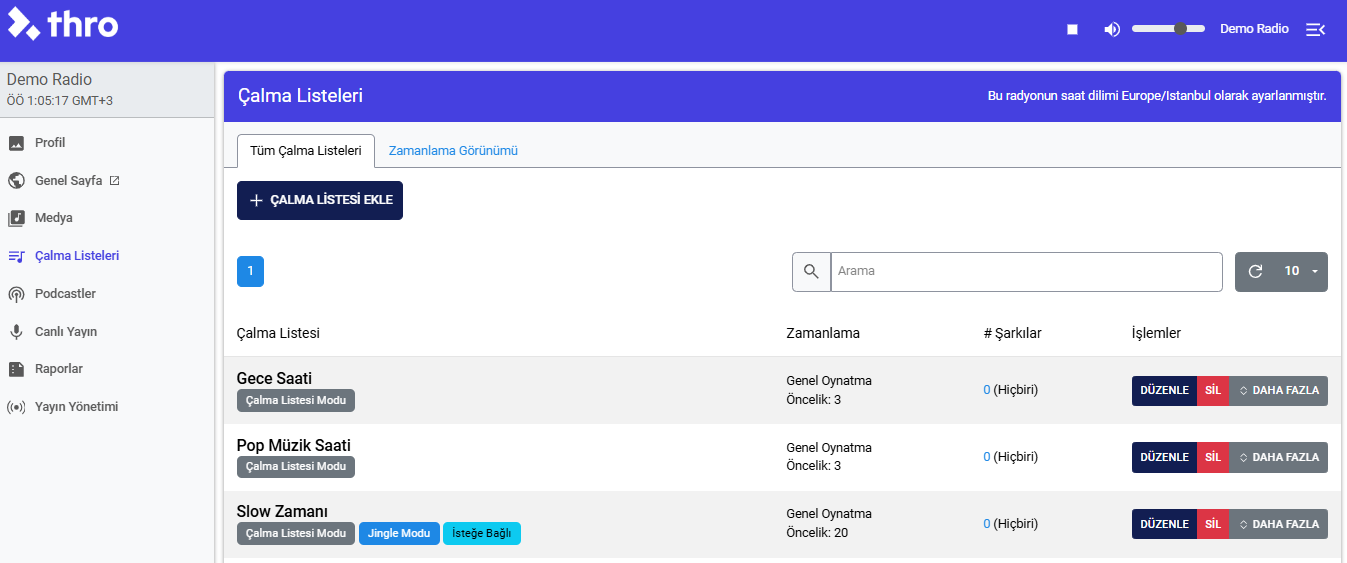This screenshot has width=1347, height=563.
Task: Click the playlist icon beside Çalma Listeleri
Action: [16, 256]
